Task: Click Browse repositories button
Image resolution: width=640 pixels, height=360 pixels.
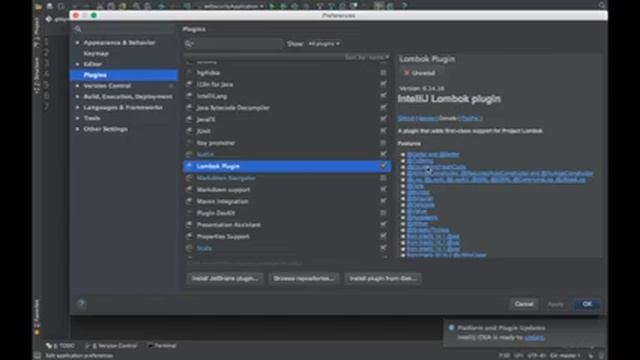Action: tap(304, 278)
